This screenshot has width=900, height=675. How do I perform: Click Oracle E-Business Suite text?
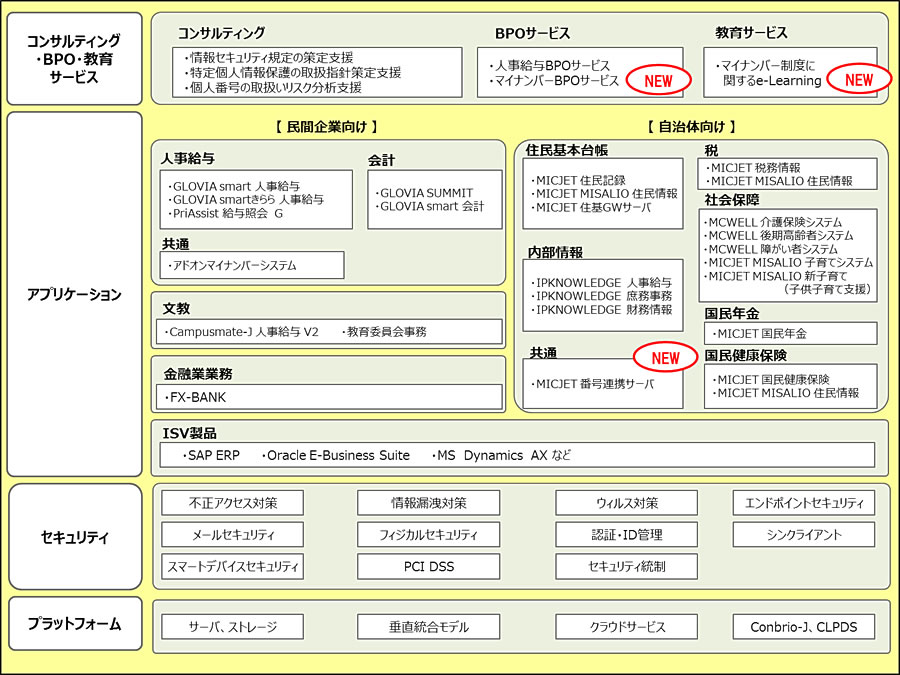pyautogui.click(x=337, y=455)
